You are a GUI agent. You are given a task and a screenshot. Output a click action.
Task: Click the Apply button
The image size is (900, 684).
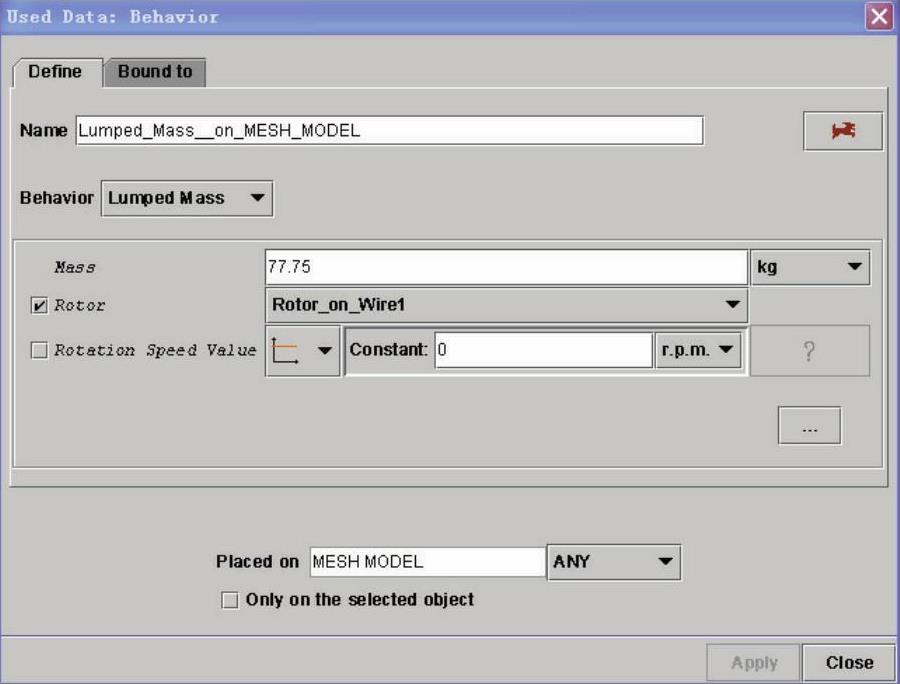tap(754, 662)
